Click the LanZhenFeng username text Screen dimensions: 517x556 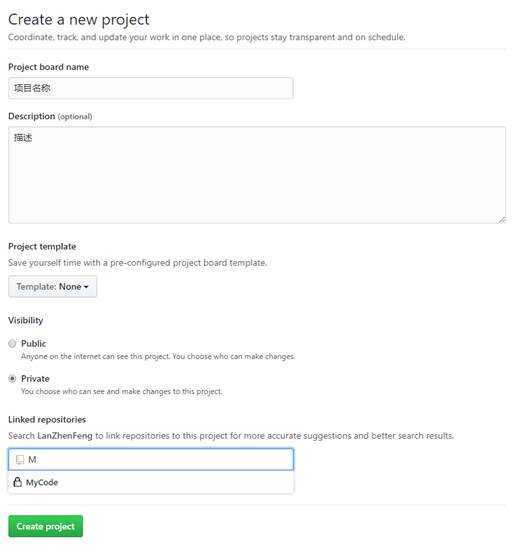pos(65,435)
